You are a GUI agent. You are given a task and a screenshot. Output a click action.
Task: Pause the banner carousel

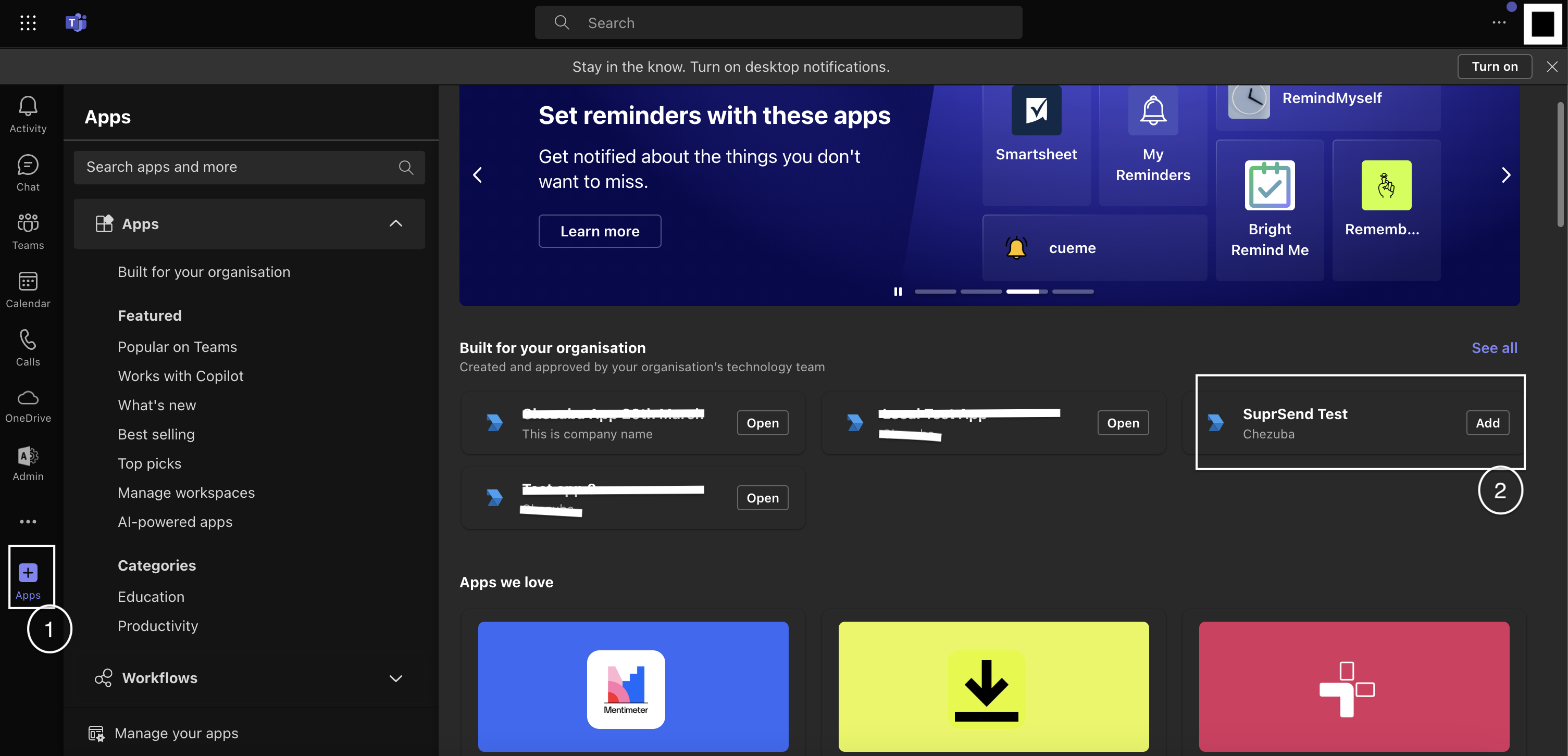[x=897, y=292]
